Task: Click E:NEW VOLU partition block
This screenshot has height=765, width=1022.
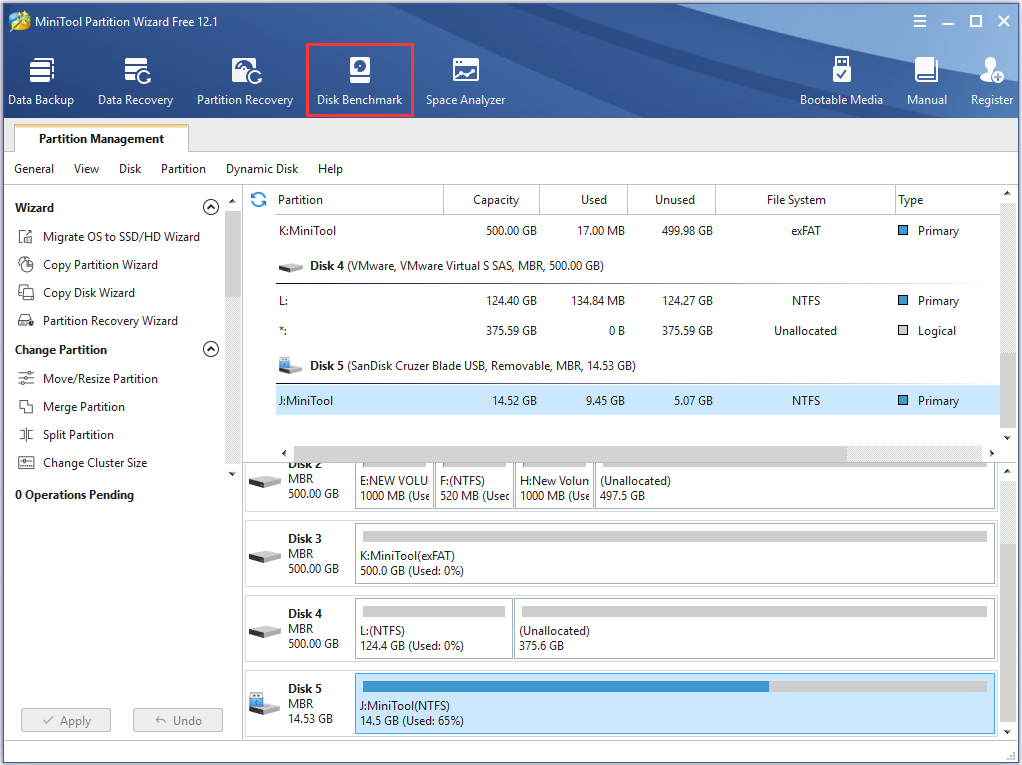Action: coord(394,486)
